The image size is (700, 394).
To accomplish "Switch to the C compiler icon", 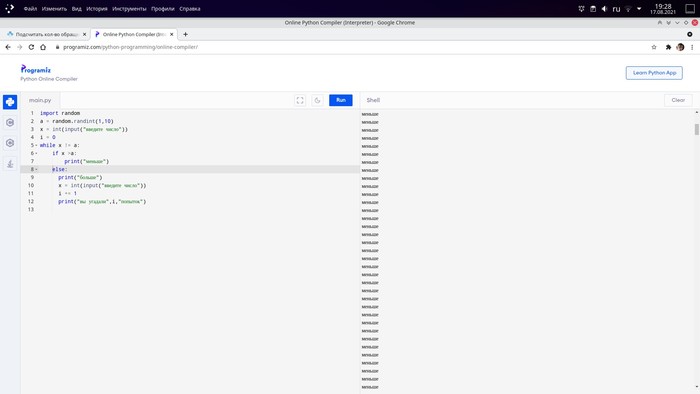I will pyautogui.click(x=10, y=122).
